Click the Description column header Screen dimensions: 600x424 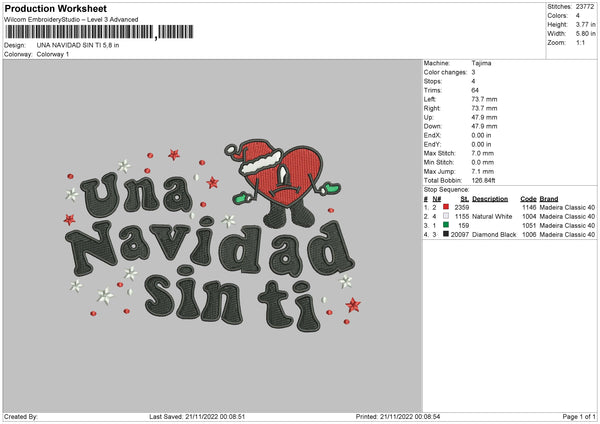point(494,198)
